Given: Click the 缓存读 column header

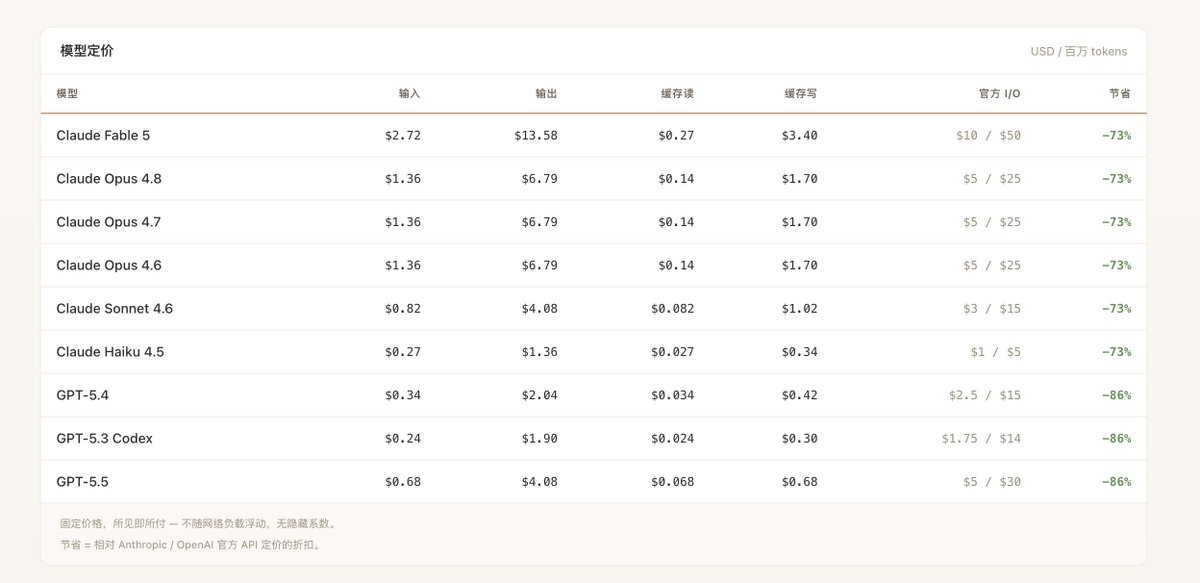Looking at the screenshot, I should tap(677, 93).
